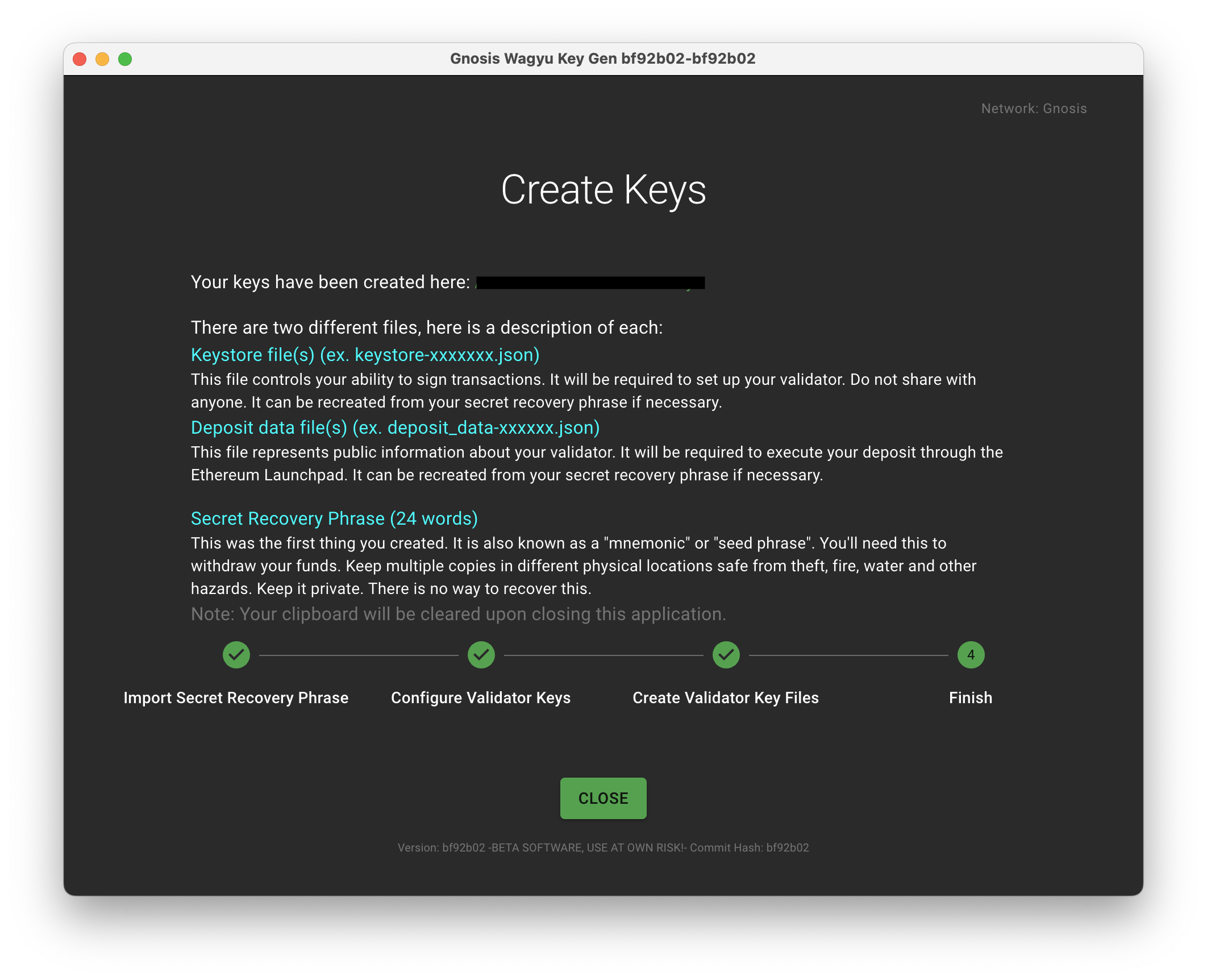
Task: Click the Deposit data file(s) heading
Action: click(x=395, y=427)
